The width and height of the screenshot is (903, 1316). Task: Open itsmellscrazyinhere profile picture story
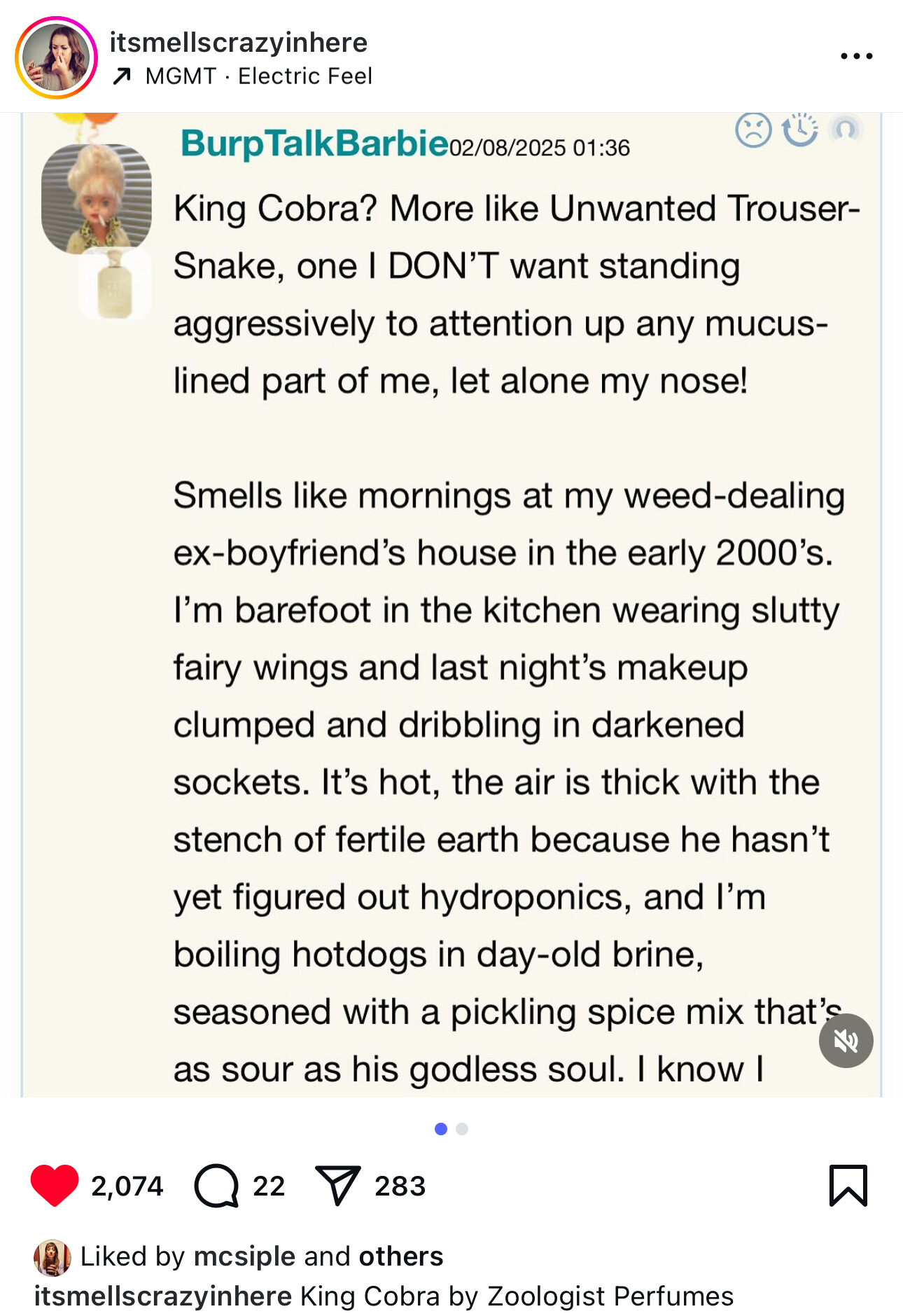click(56, 57)
